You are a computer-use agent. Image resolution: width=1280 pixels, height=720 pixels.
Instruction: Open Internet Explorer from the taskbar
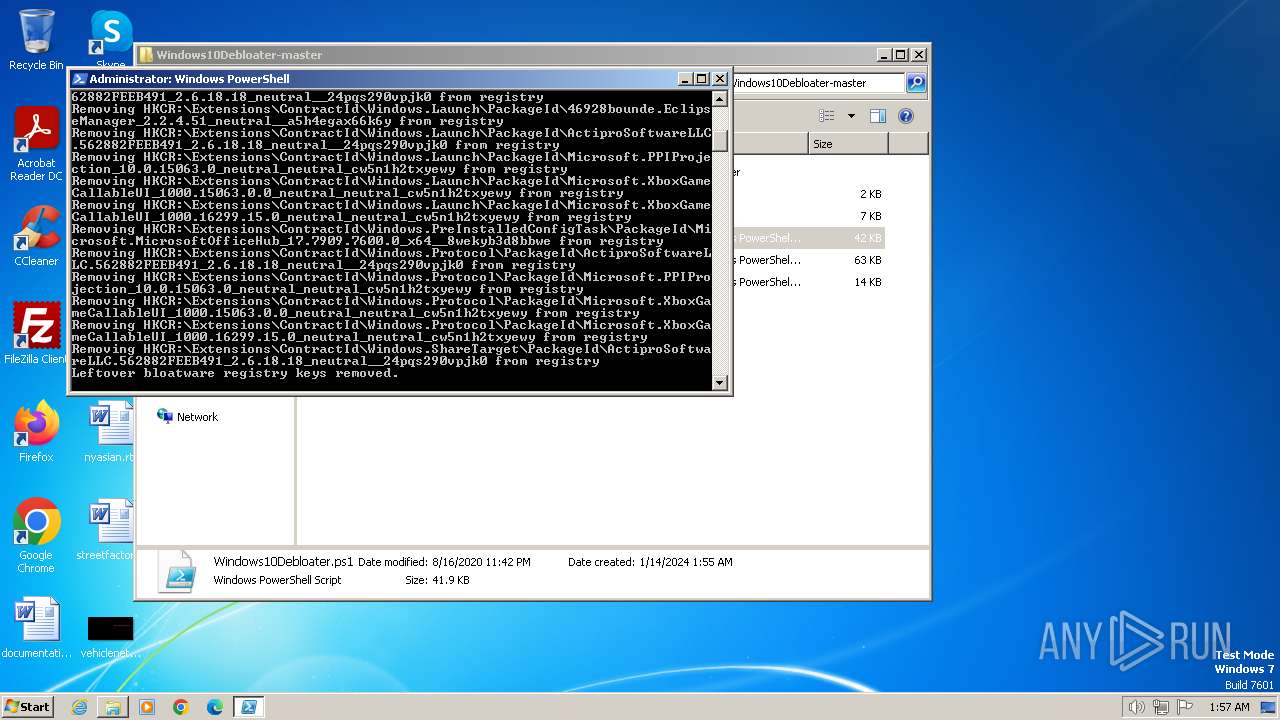[x=79, y=707]
